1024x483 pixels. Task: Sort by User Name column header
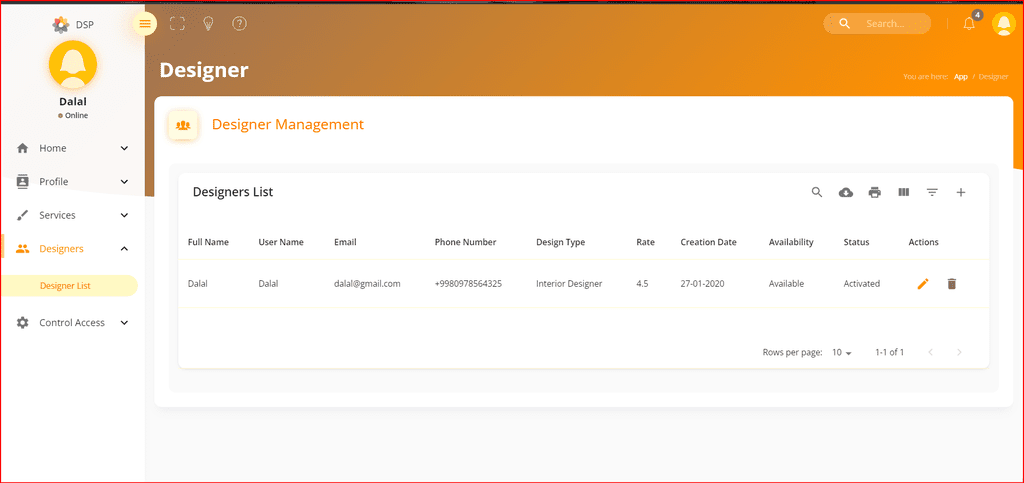point(281,242)
